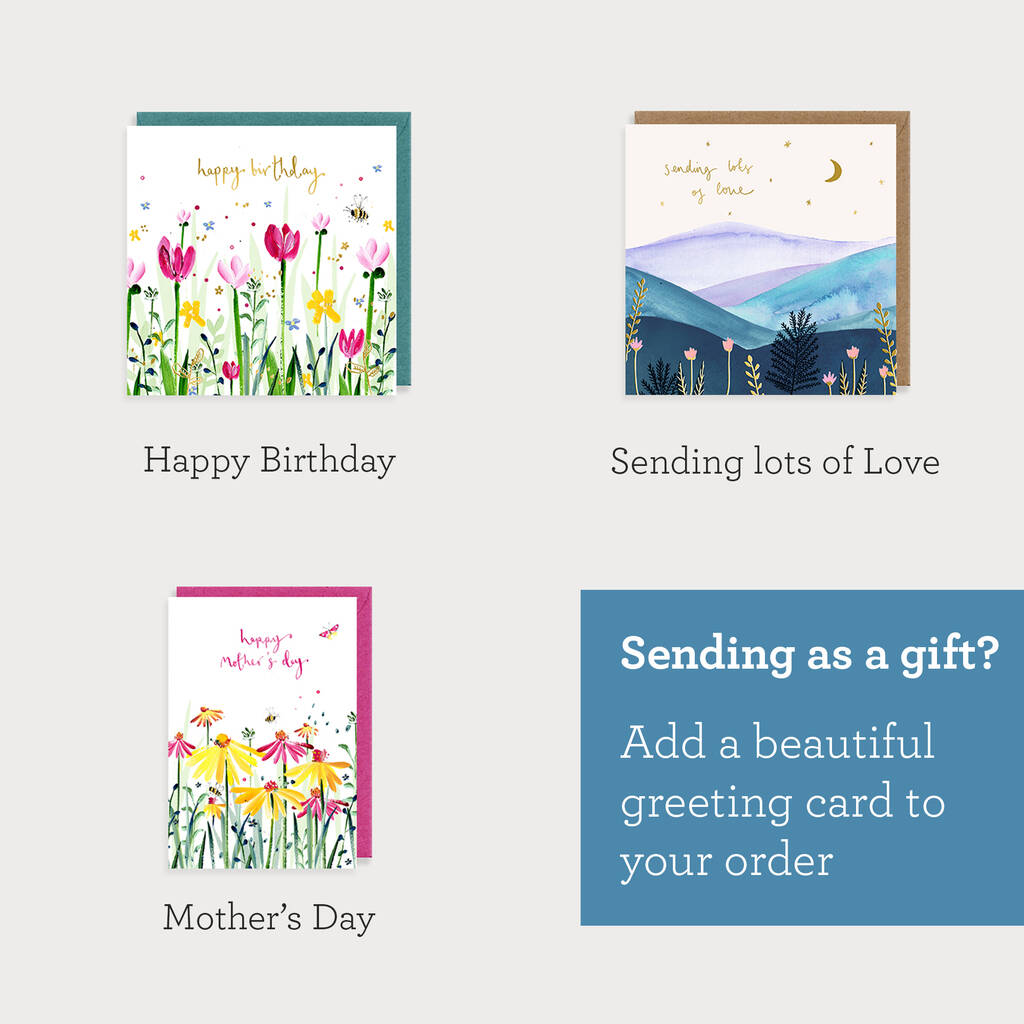This screenshot has height=1024, width=1024.
Task: Click the bumblebee on the birthday card
Action: tap(357, 210)
